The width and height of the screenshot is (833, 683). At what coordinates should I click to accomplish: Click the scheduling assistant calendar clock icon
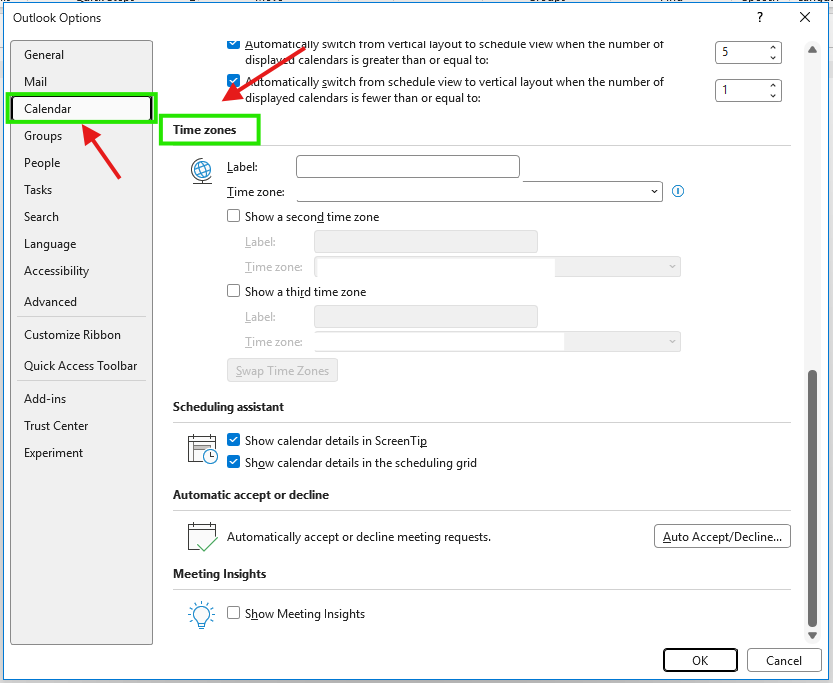coord(202,449)
